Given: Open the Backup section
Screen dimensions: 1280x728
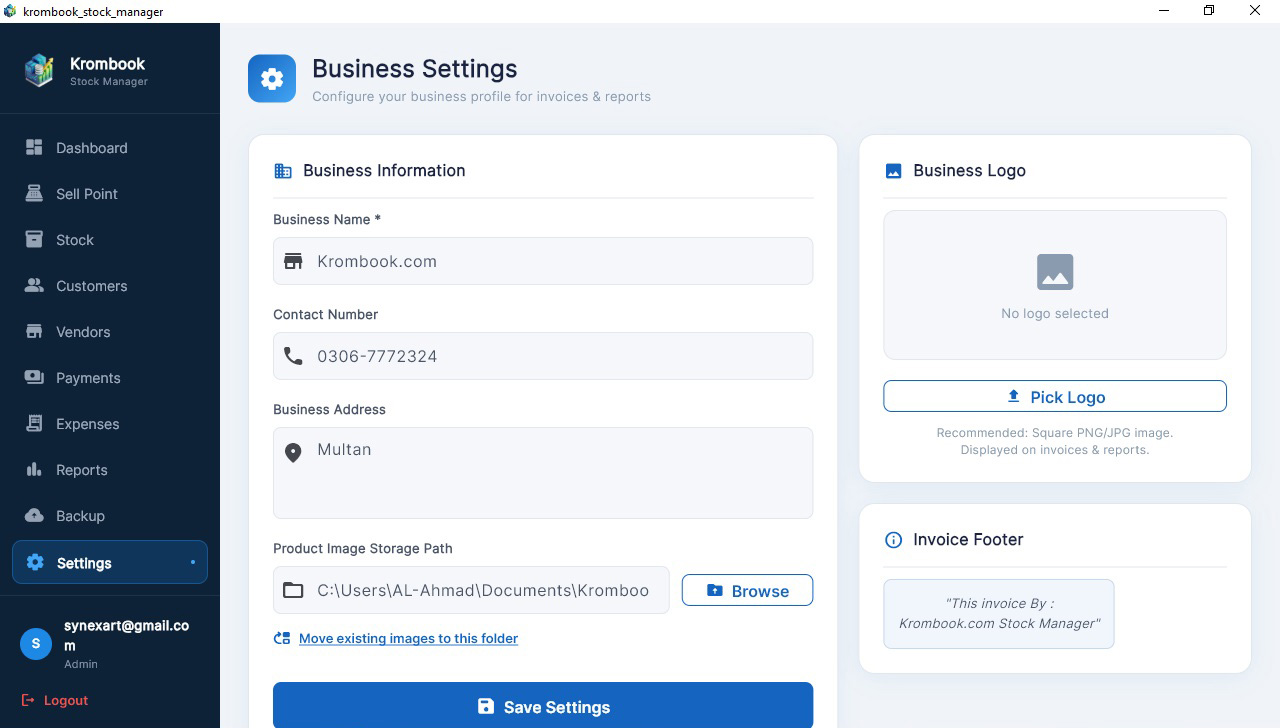Looking at the screenshot, I should (80, 516).
